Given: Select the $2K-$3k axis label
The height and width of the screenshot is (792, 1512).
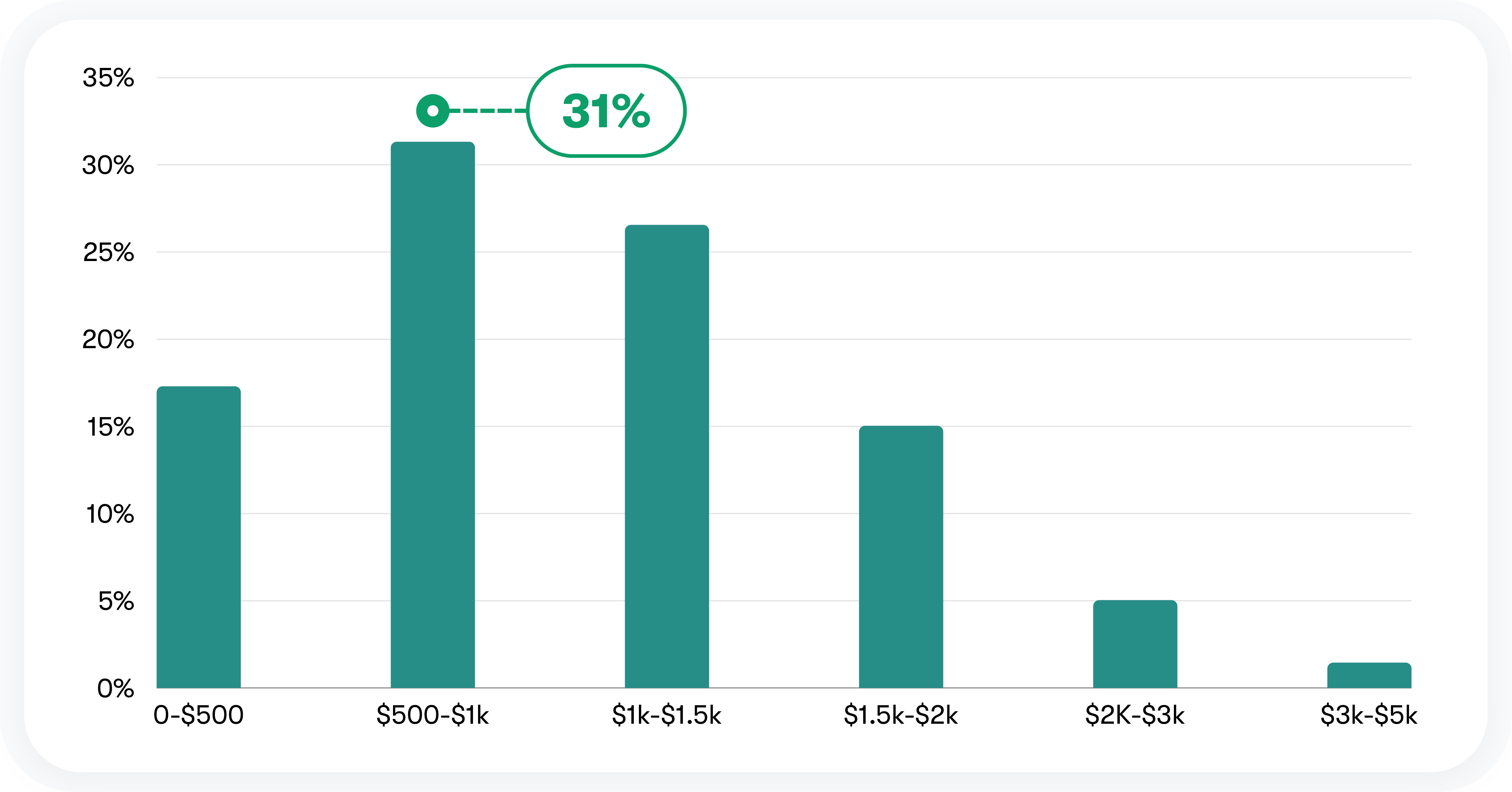Looking at the screenshot, I should 1134,715.
